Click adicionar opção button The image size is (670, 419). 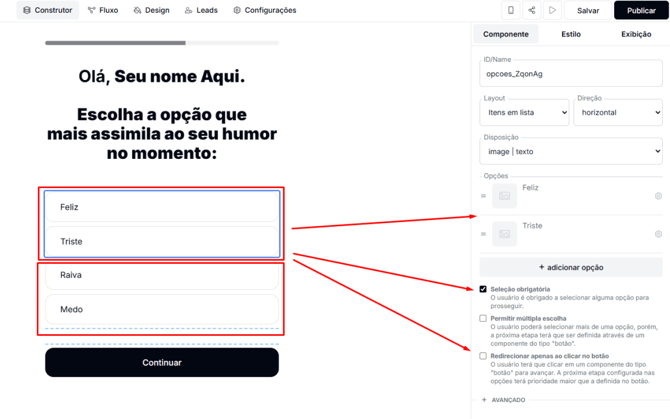pyautogui.click(x=571, y=267)
